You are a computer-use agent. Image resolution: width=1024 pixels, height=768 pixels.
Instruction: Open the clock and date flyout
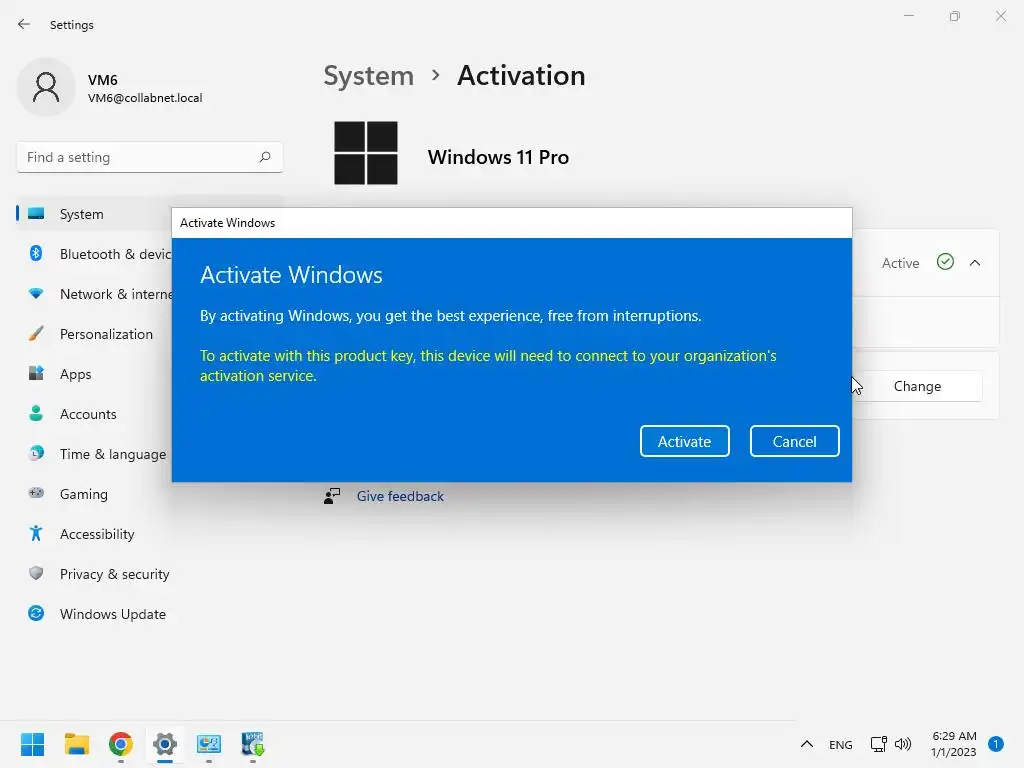coord(954,744)
